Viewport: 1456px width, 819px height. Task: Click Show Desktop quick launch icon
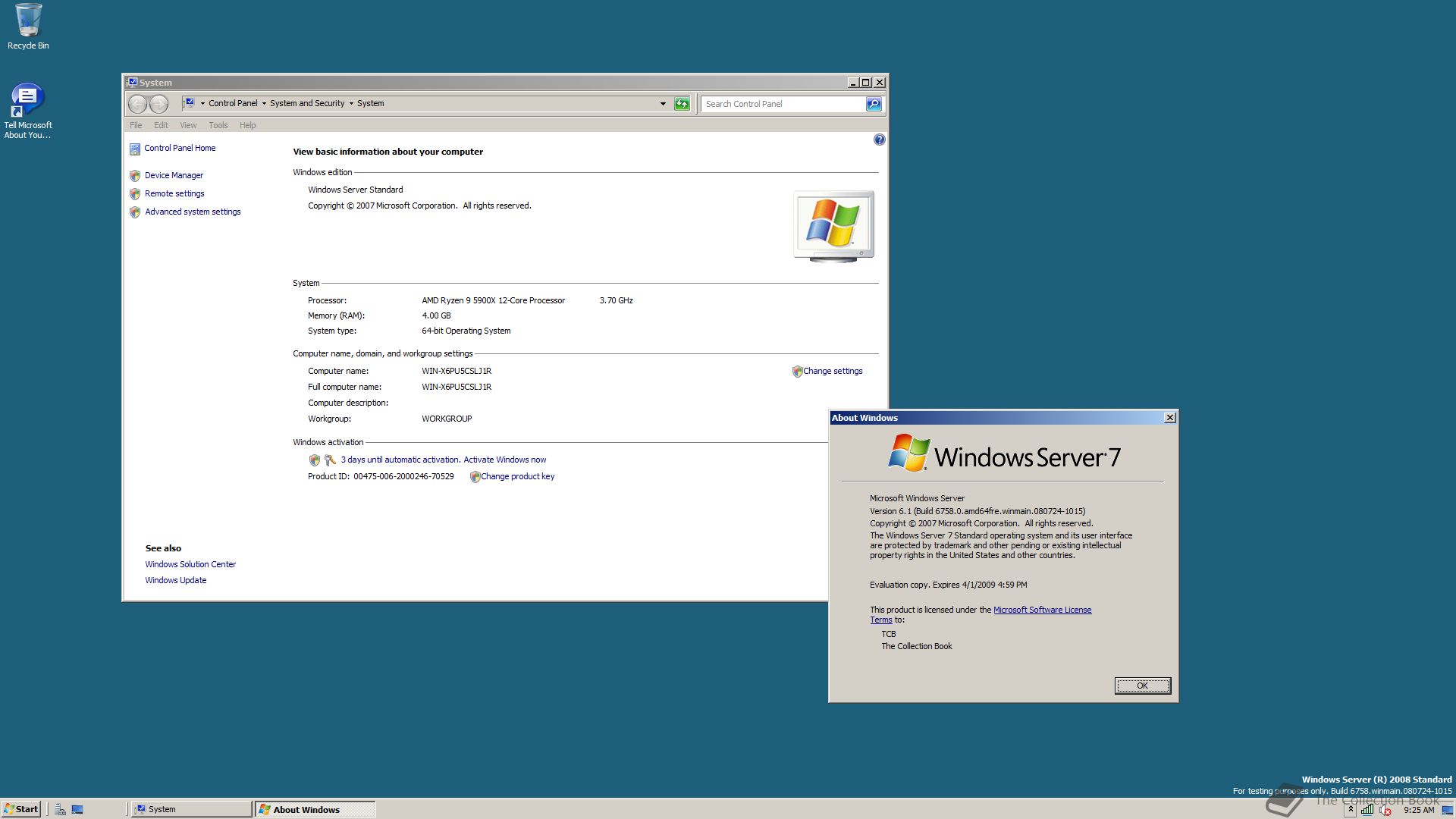[x=77, y=809]
